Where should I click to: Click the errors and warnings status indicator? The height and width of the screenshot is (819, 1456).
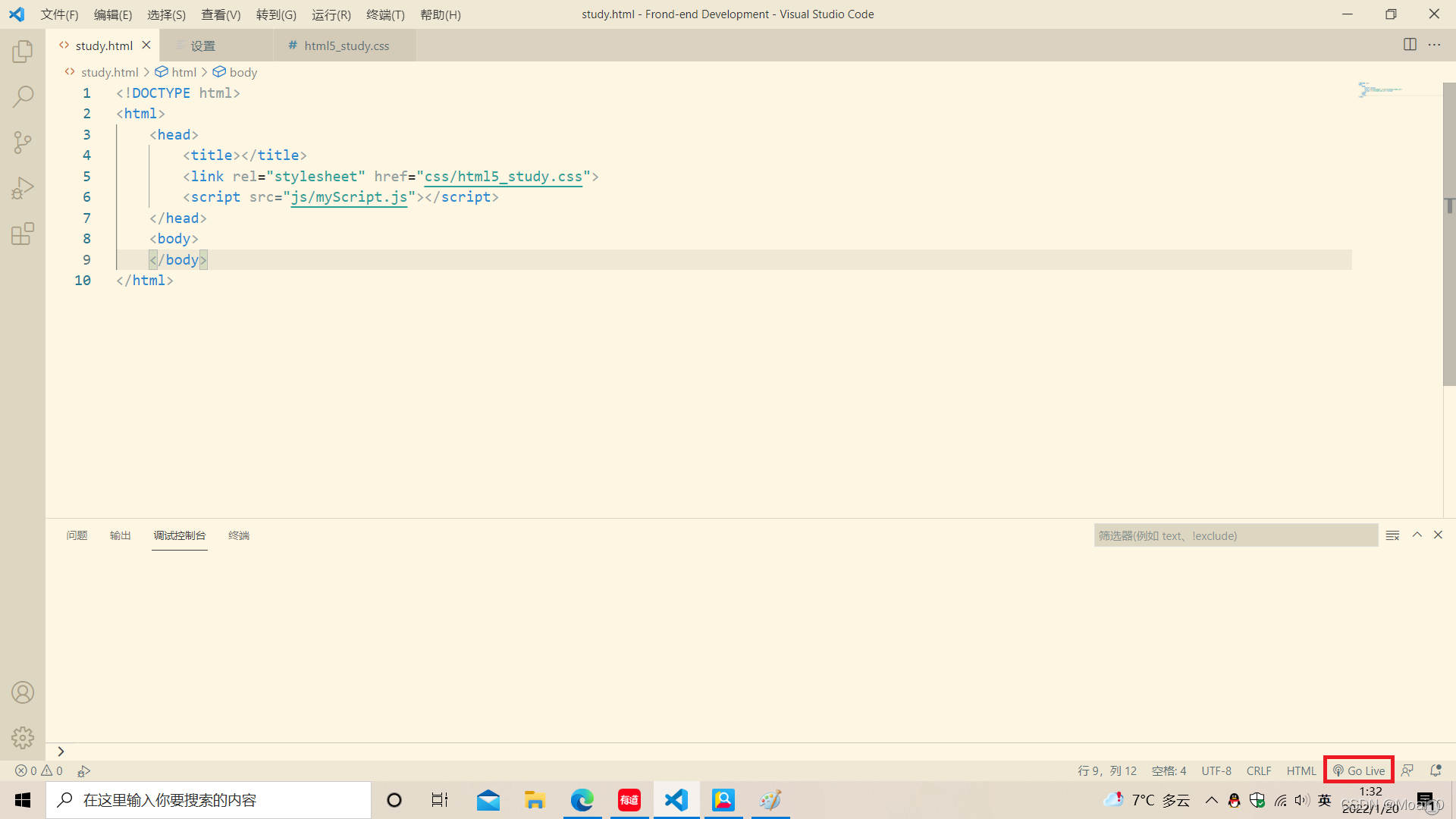click(x=39, y=770)
